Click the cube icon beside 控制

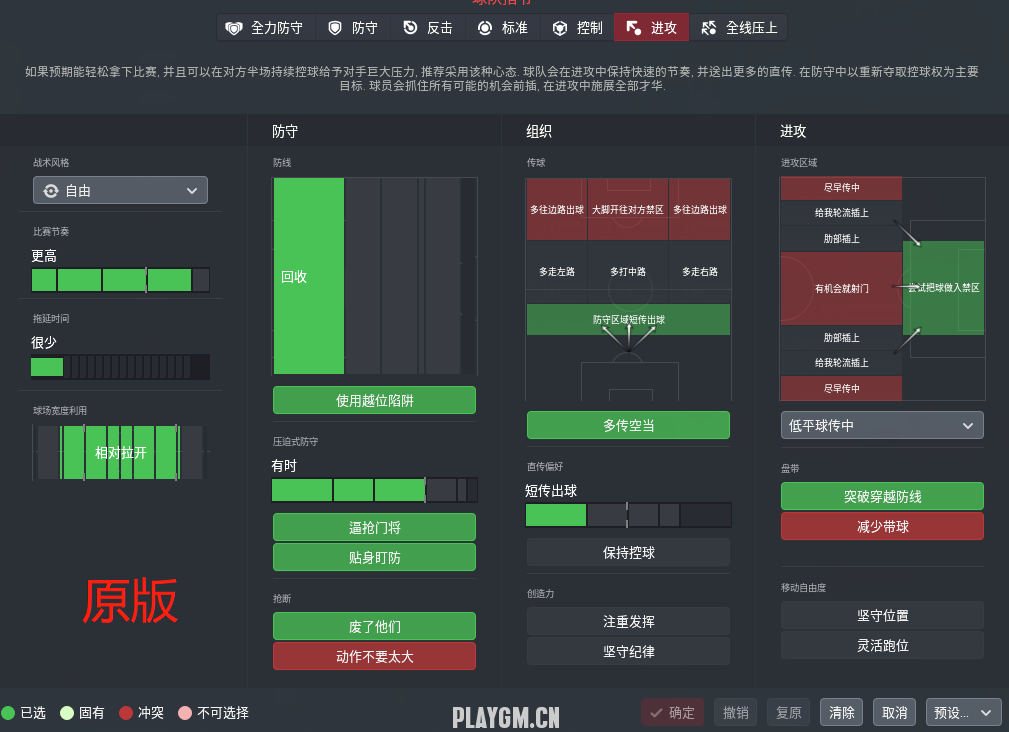(560, 28)
